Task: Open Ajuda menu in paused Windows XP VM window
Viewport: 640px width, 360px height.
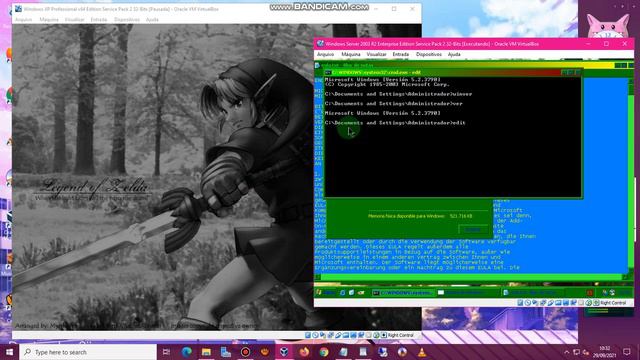Action: point(152,20)
